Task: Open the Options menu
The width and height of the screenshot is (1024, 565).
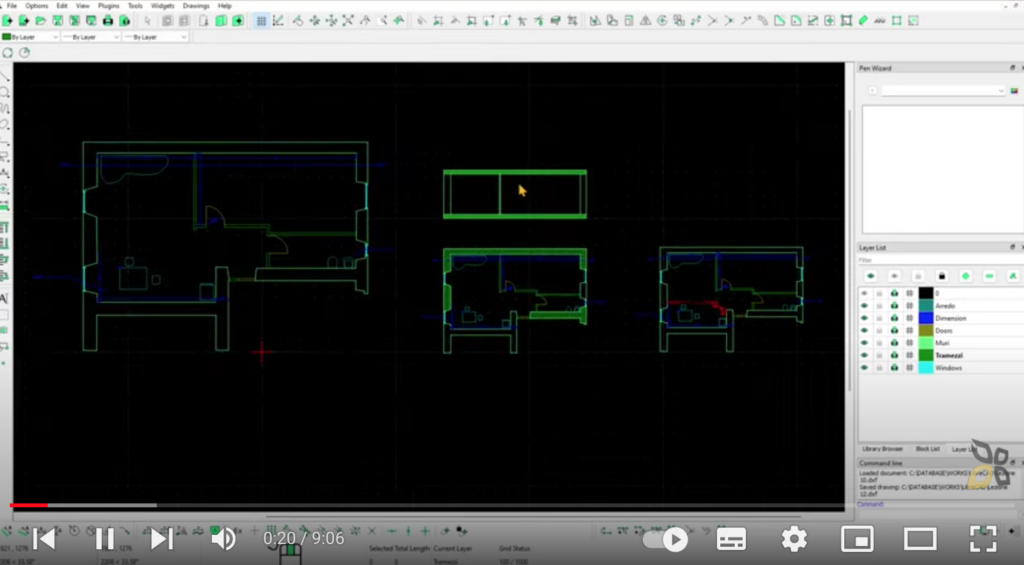Action: (x=37, y=6)
